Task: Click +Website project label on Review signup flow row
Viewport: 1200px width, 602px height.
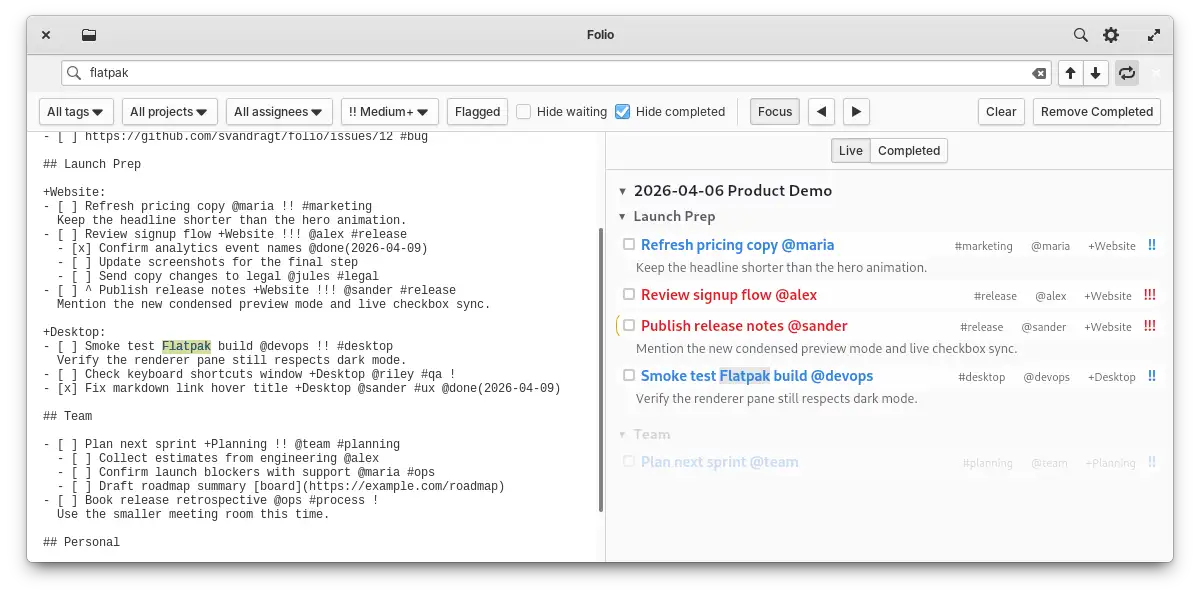Action: pos(1108,296)
